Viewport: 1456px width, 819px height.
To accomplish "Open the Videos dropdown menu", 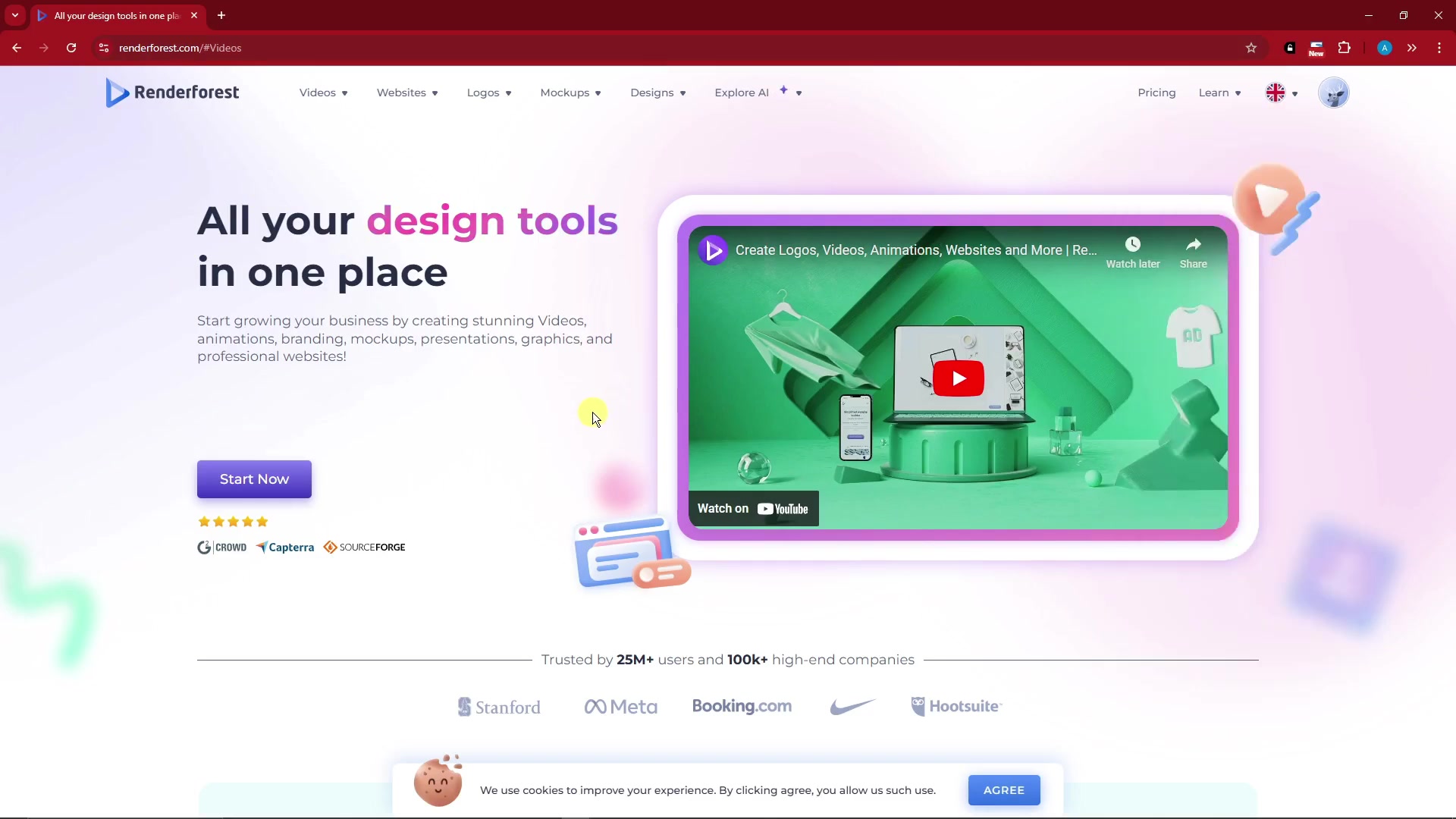I will tap(323, 93).
